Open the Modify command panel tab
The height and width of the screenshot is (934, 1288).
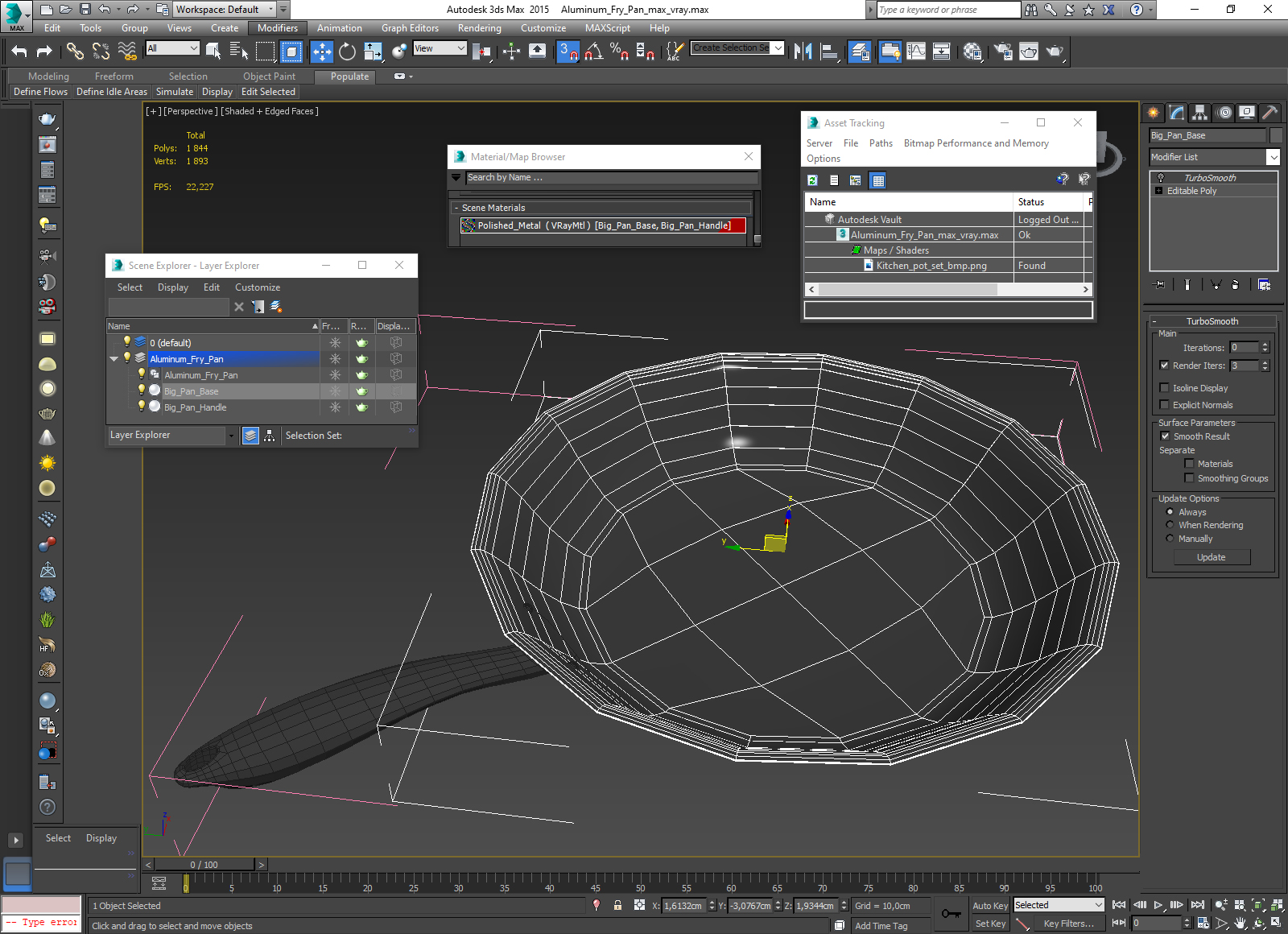point(1177,113)
